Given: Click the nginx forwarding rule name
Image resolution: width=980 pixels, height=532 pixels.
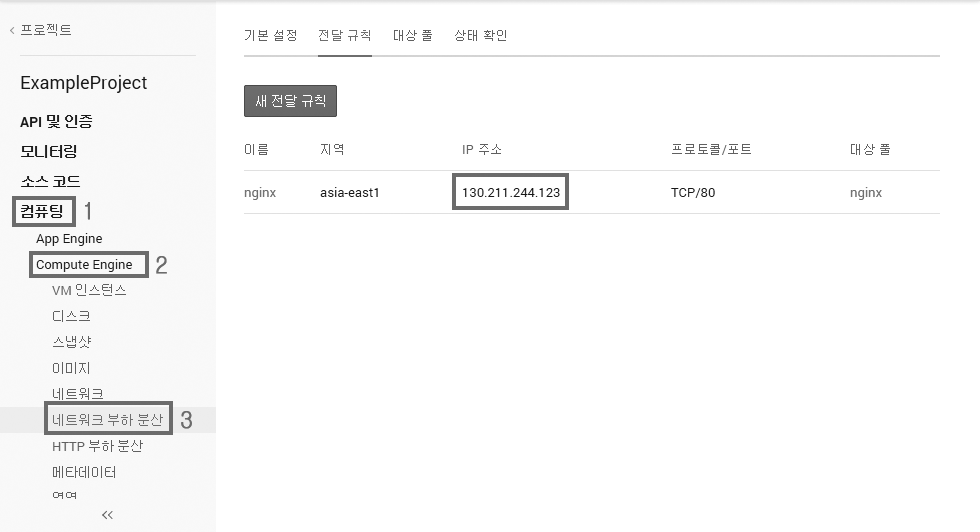Looking at the screenshot, I should pyautogui.click(x=260, y=192).
